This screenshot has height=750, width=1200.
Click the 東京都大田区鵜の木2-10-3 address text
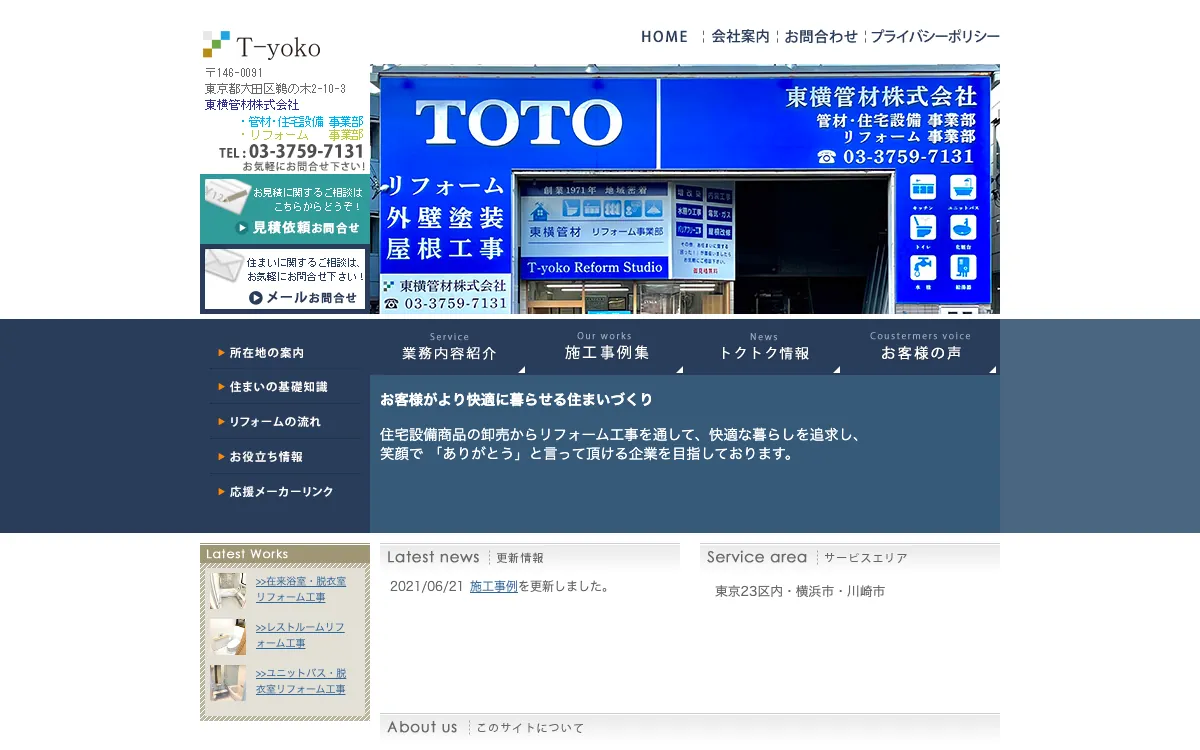click(276, 89)
